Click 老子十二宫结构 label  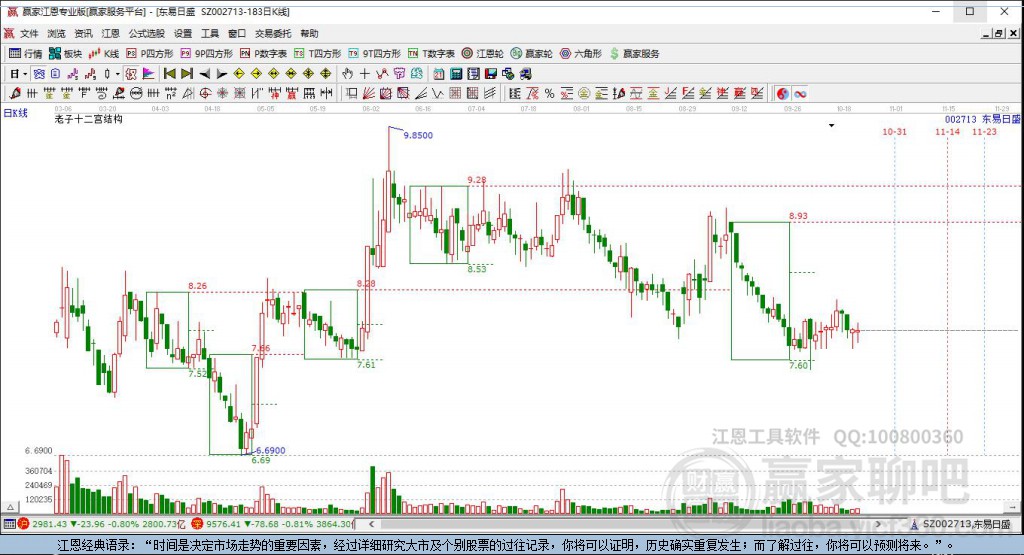88,119
